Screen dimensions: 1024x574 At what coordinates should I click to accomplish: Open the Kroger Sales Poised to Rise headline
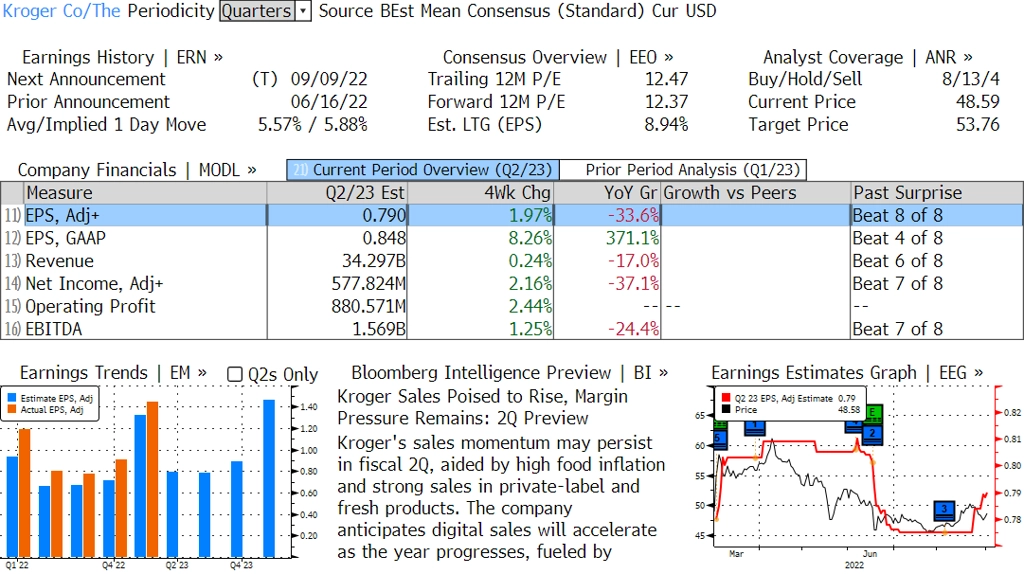483,407
